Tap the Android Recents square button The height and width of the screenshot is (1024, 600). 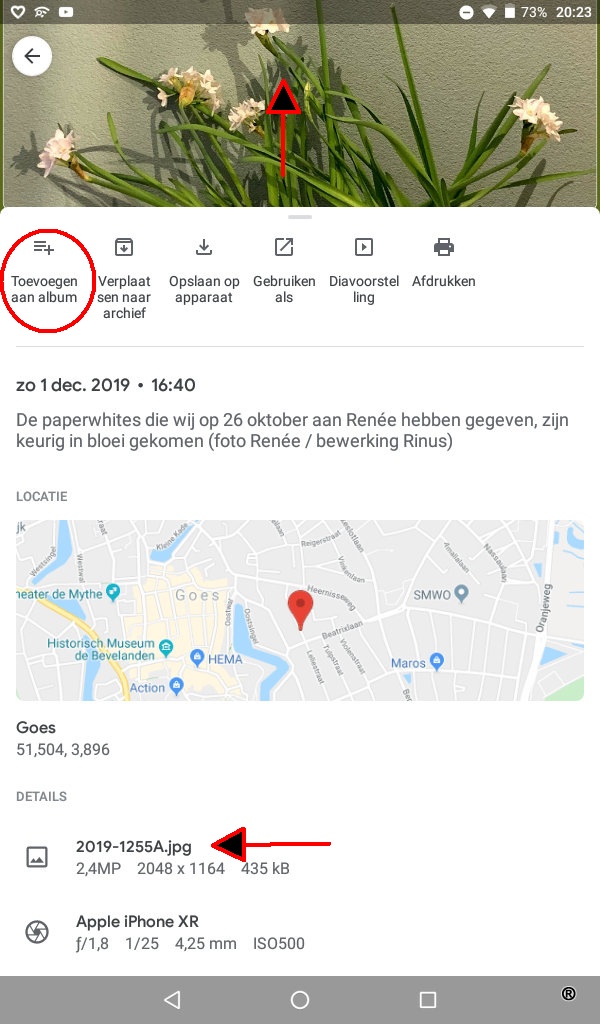tap(428, 1000)
